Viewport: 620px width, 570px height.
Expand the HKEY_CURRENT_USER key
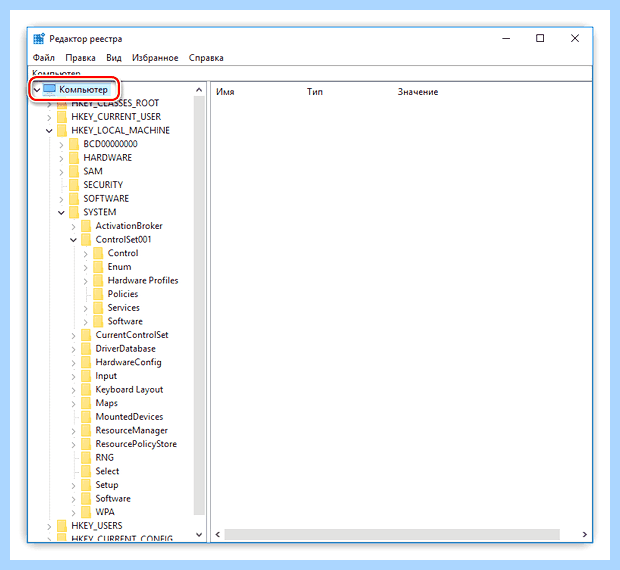point(49,117)
